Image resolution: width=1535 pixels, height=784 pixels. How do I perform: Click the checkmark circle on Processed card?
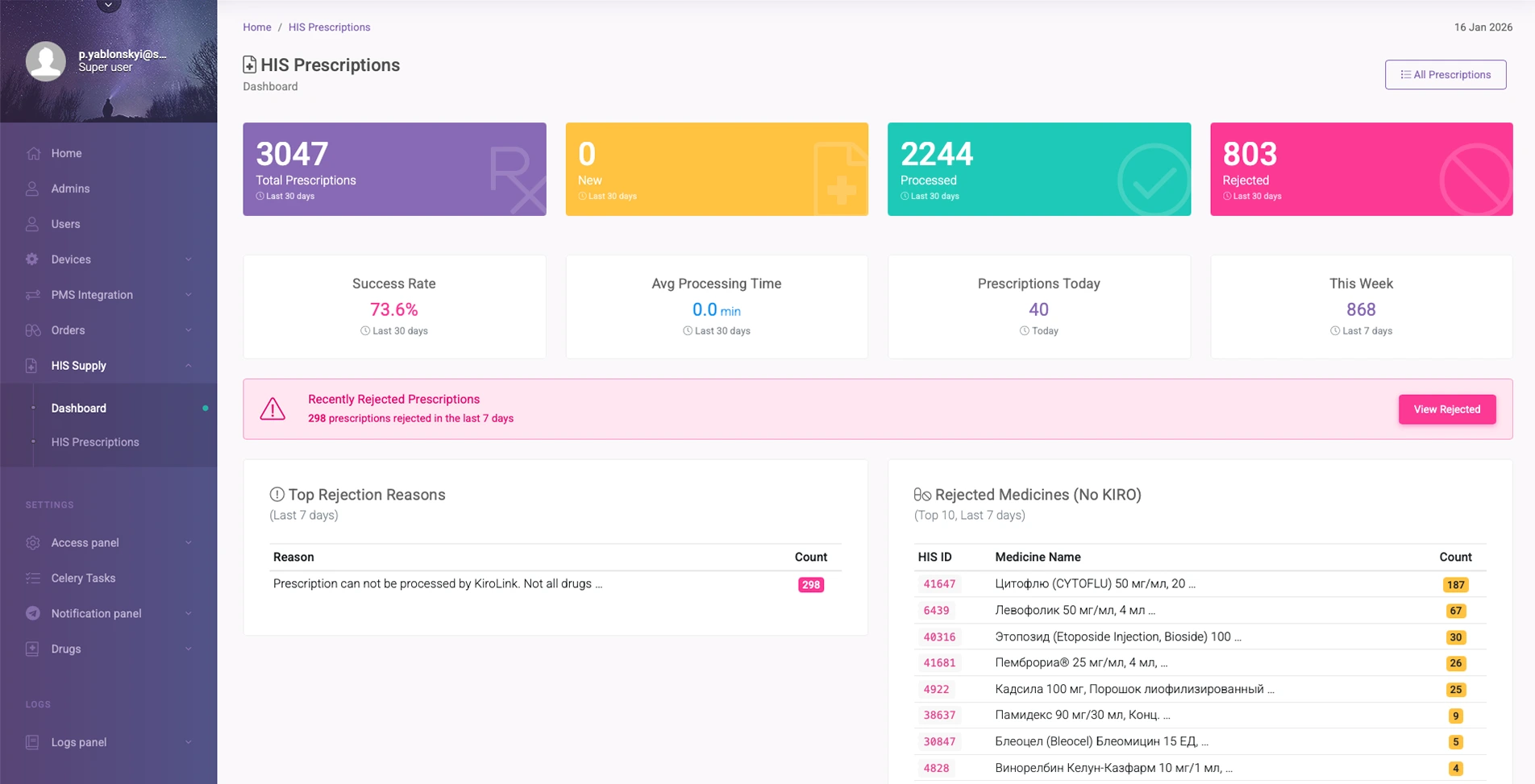(x=1154, y=179)
